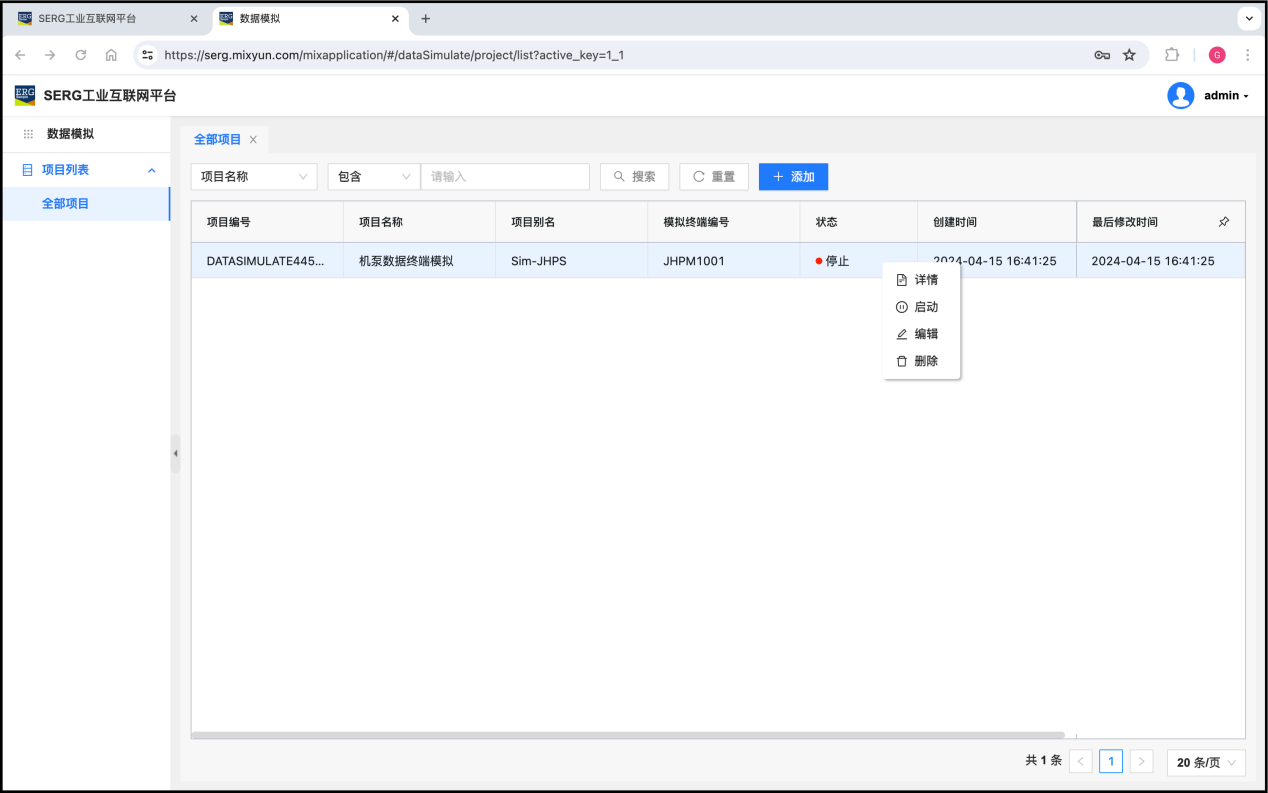Close the 全部项目 tab
Viewport: 1268px width, 793px height.
[x=253, y=140]
